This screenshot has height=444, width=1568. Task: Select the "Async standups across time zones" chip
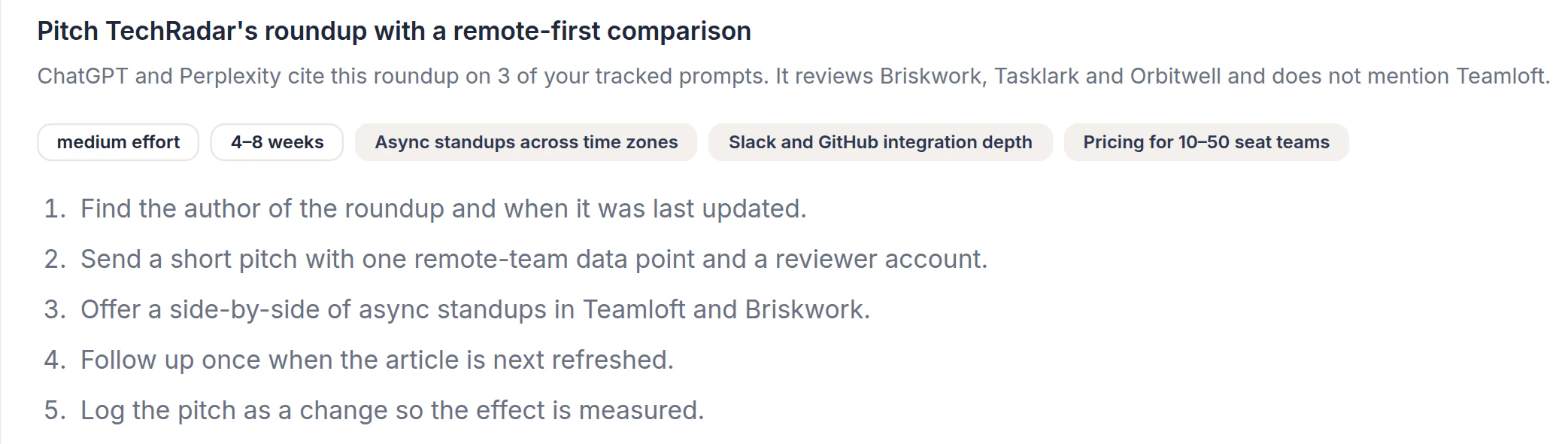(526, 142)
